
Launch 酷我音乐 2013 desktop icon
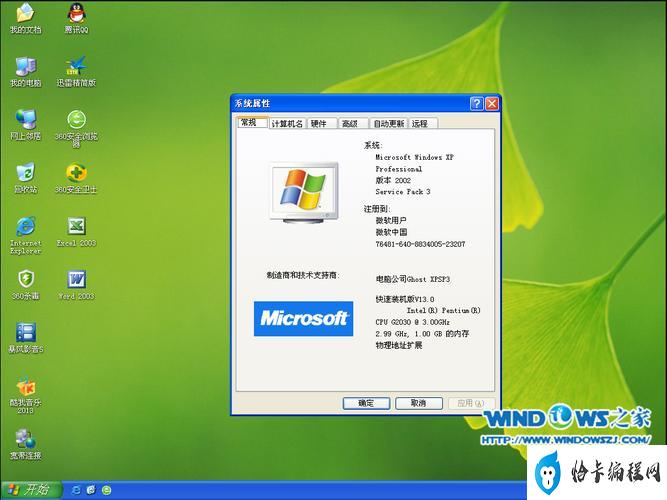[26, 395]
